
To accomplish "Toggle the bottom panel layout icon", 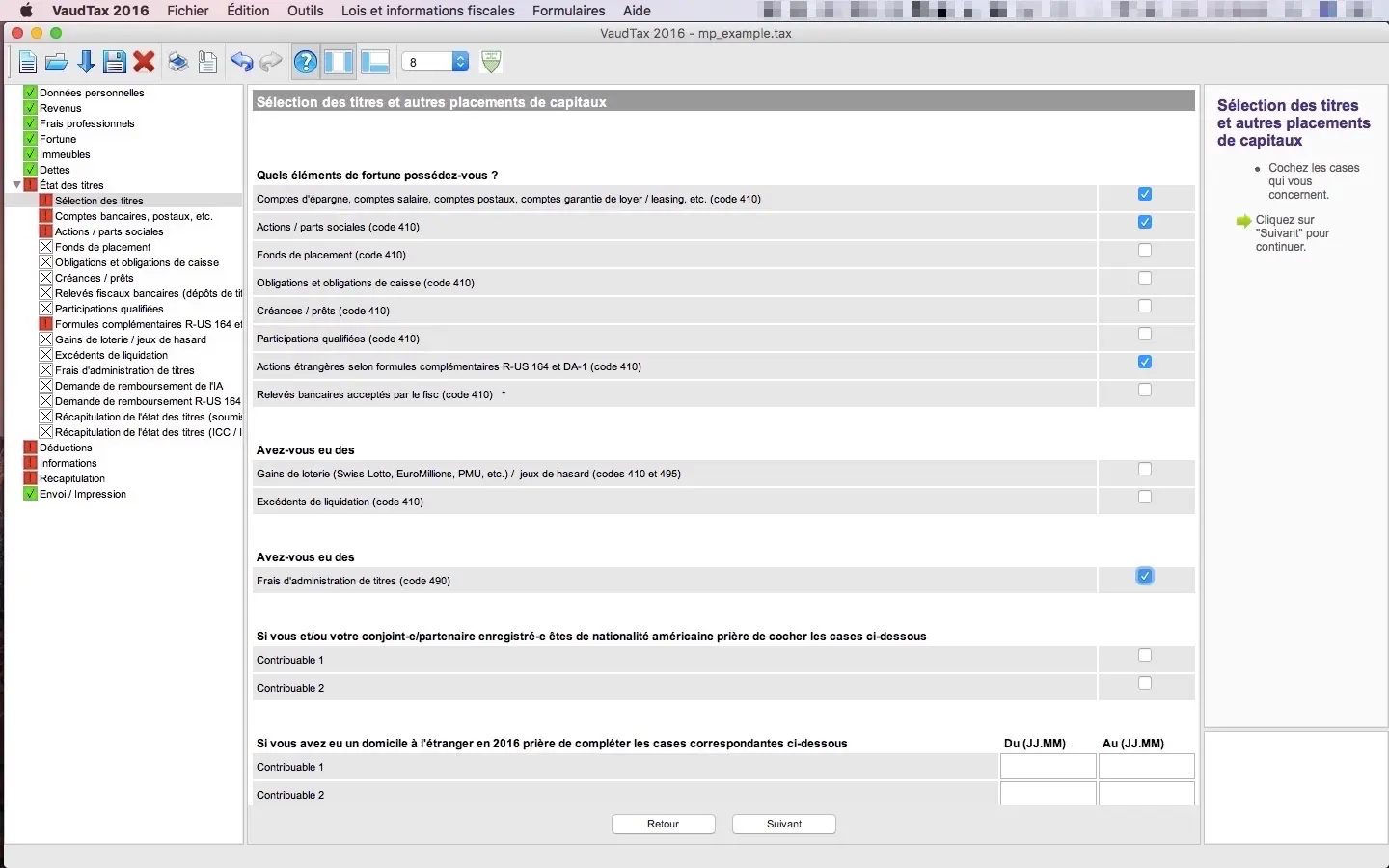I will point(375,63).
